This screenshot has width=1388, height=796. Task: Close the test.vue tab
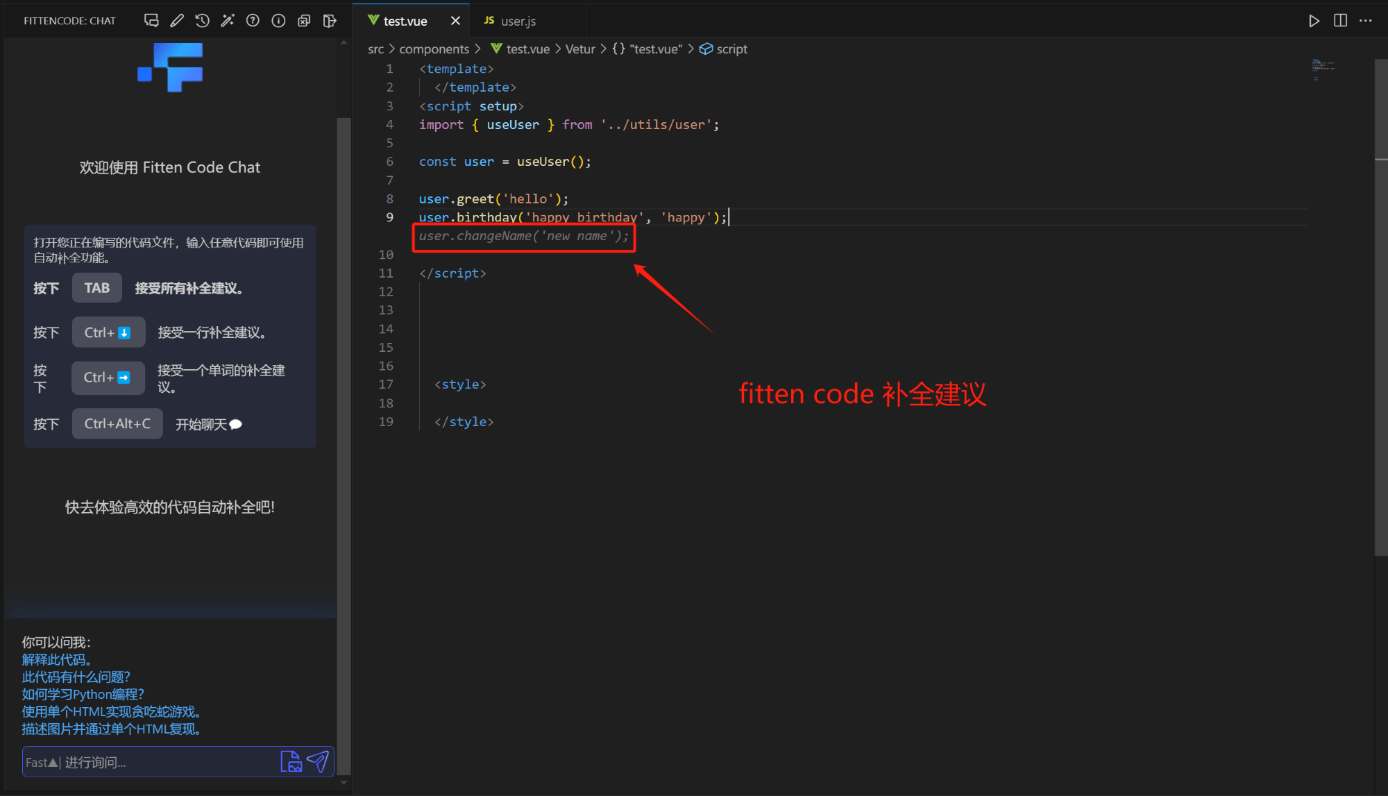(x=456, y=21)
